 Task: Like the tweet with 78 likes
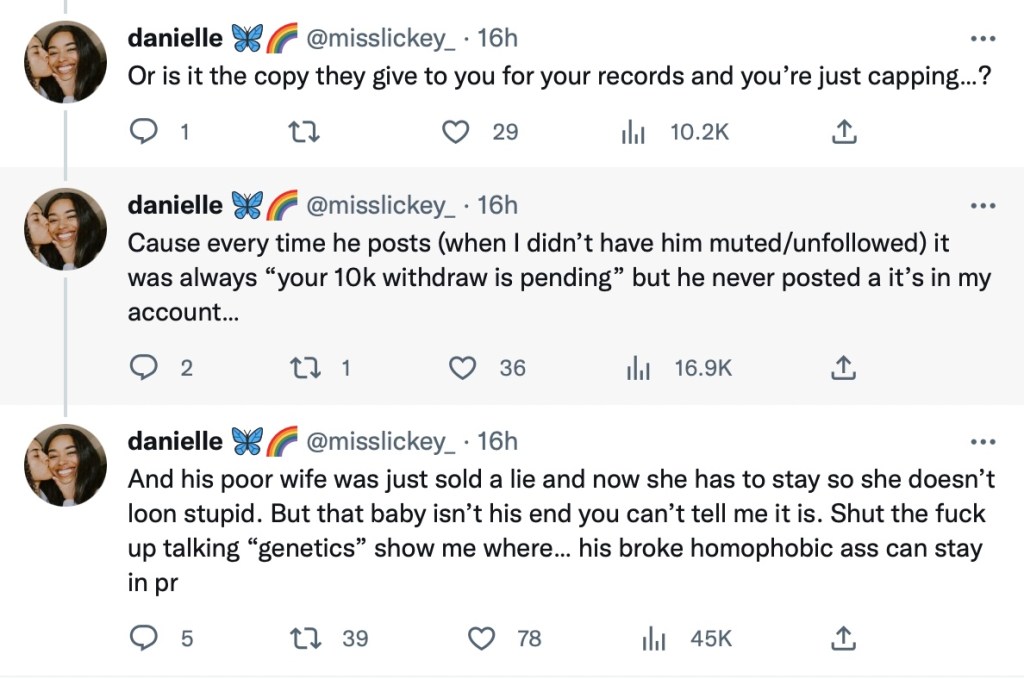coord(484,637)
